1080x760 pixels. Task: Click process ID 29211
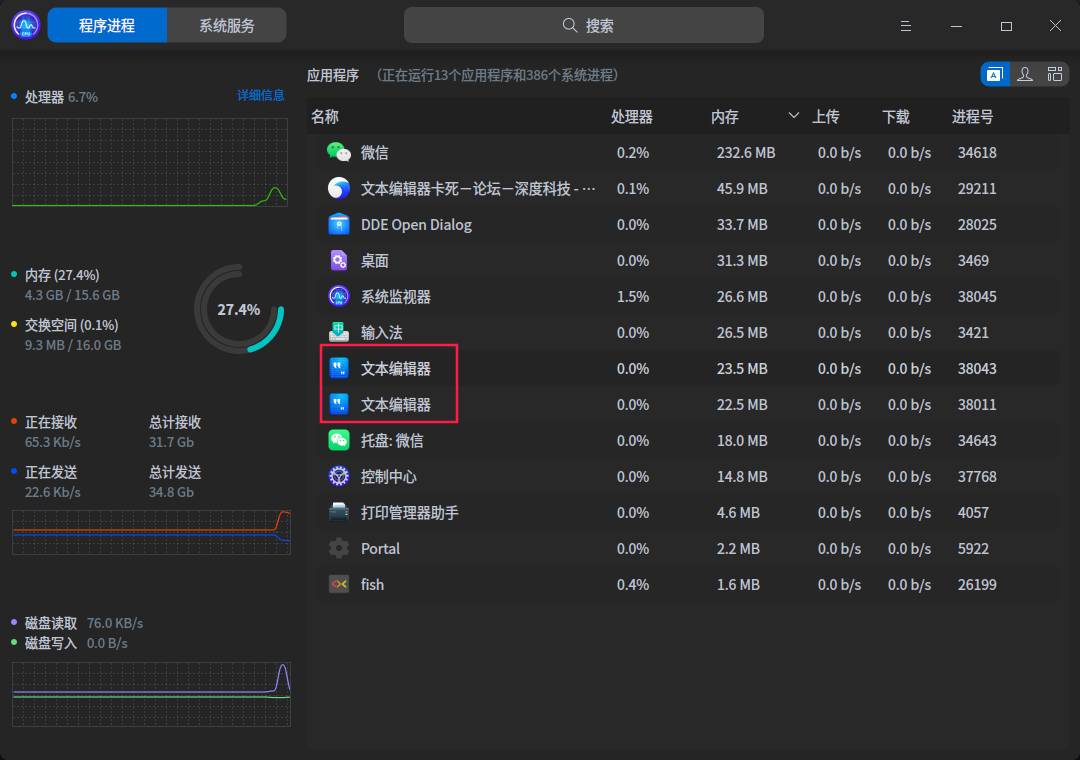point(977,188)
